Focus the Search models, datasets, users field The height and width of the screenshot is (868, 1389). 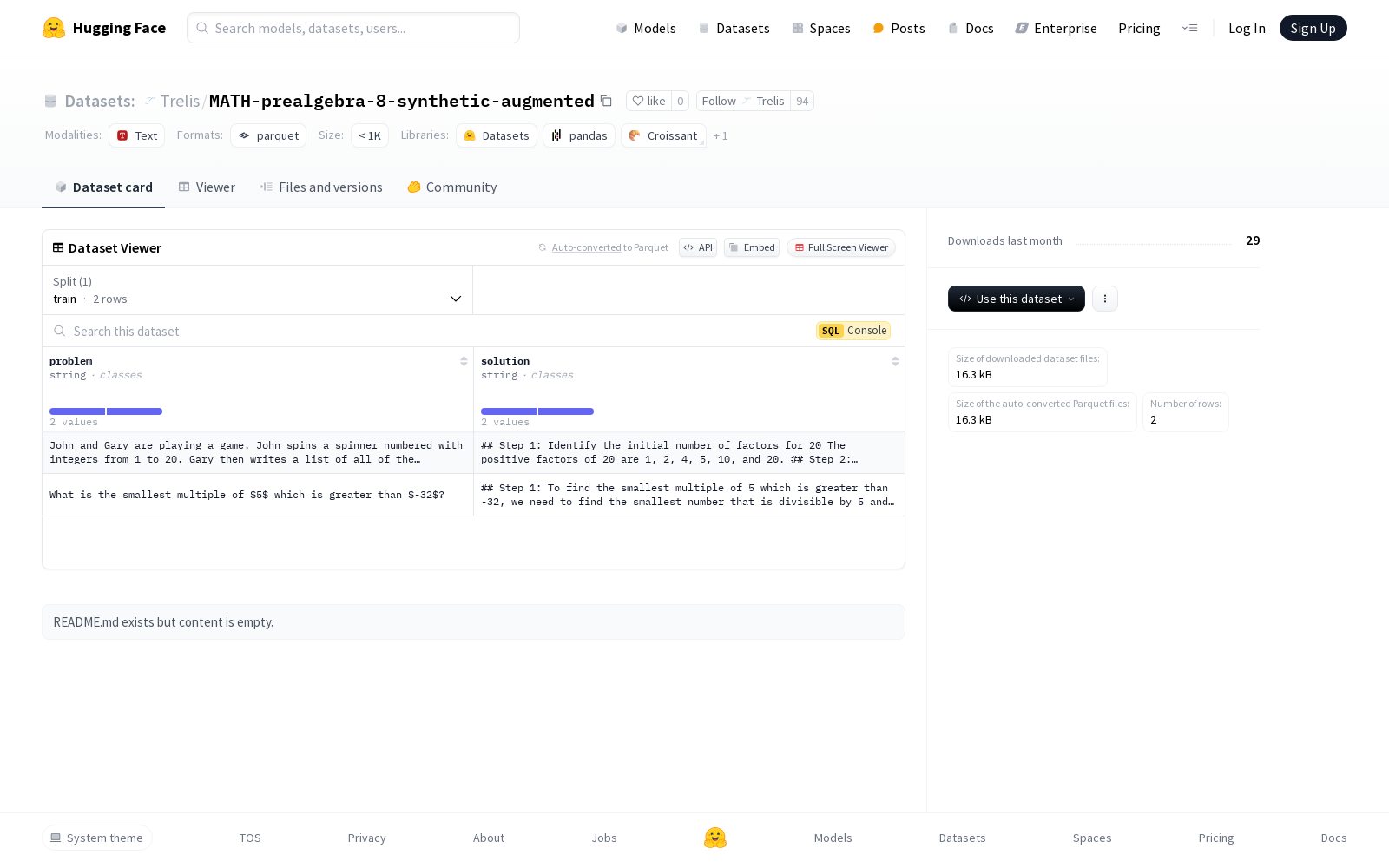(x=353, y=28)
